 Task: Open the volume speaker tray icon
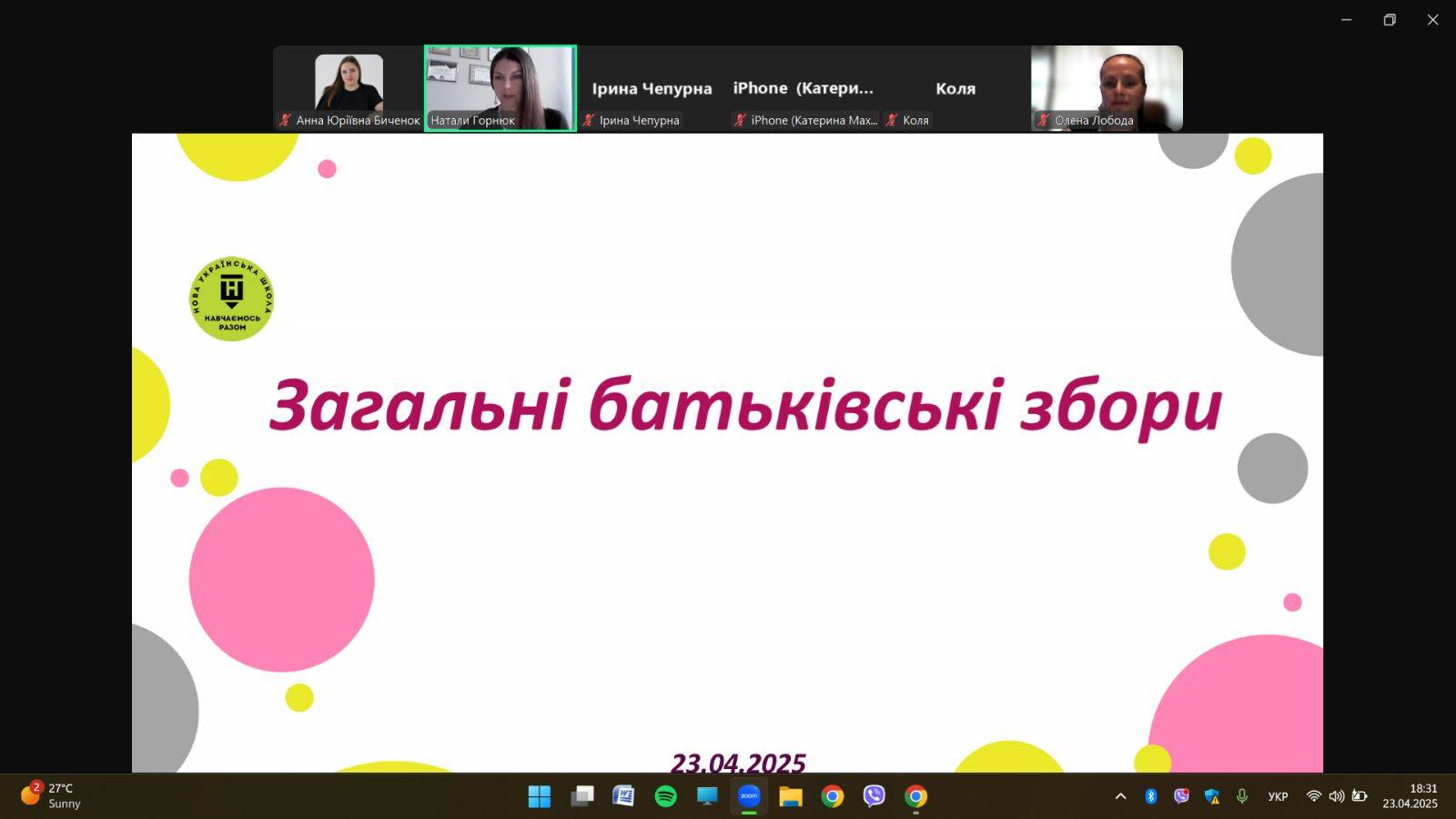coord(1336,796)
